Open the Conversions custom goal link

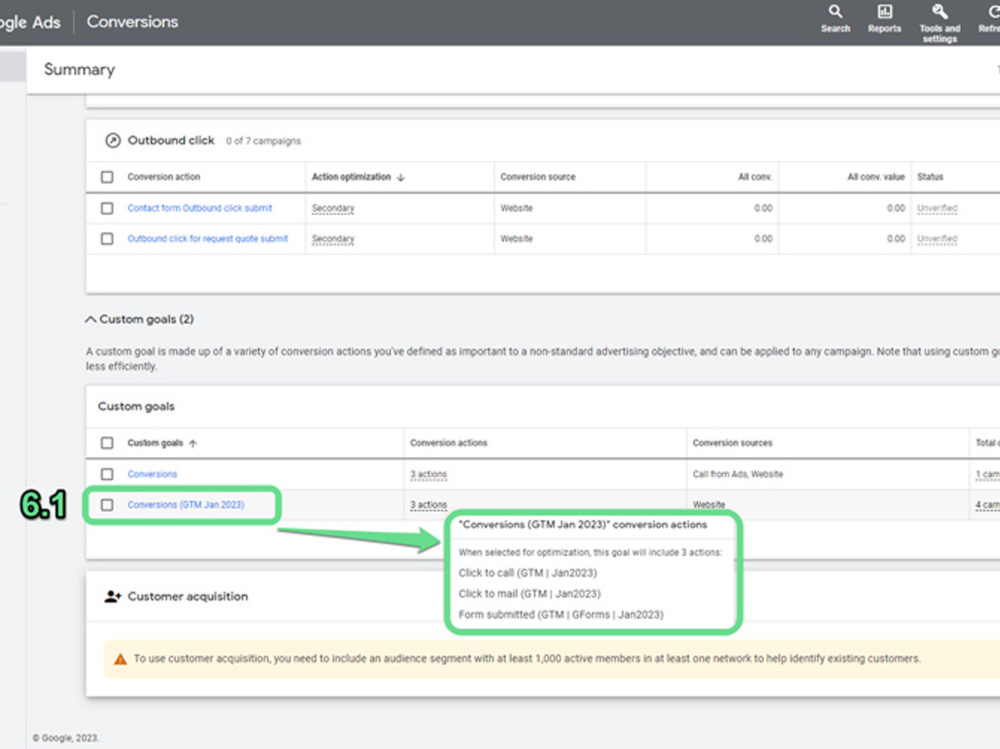pyautogui.click(x=152, y=474)
